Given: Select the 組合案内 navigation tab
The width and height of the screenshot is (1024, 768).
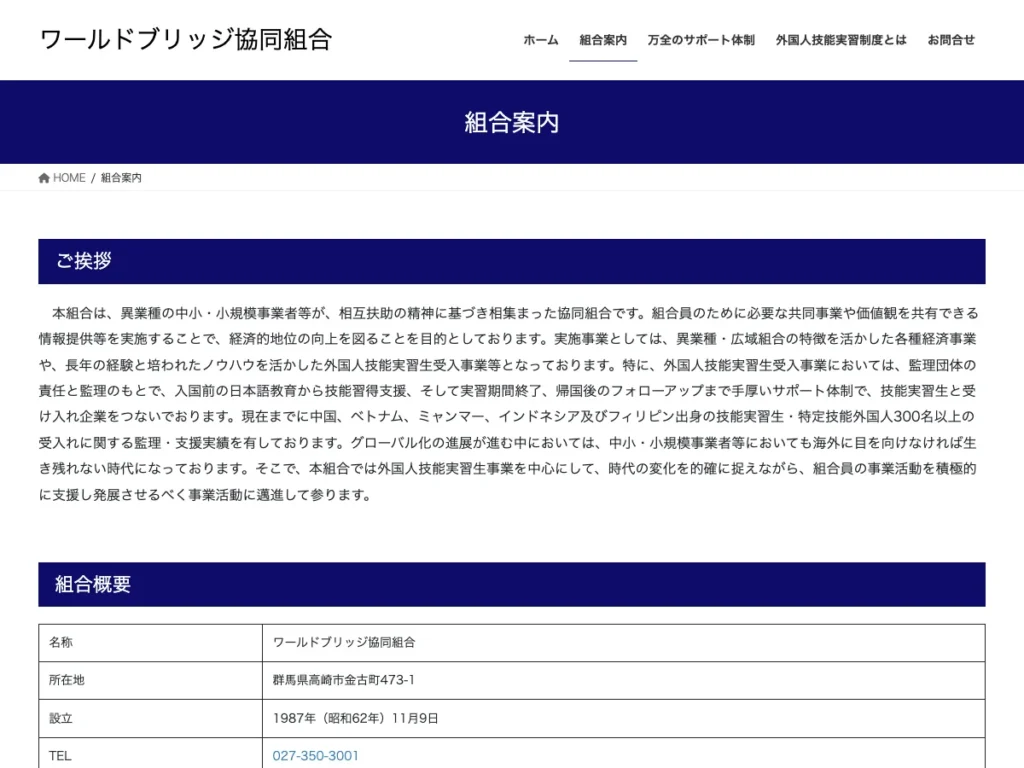Looking at the screenshot, I should 603,40.
